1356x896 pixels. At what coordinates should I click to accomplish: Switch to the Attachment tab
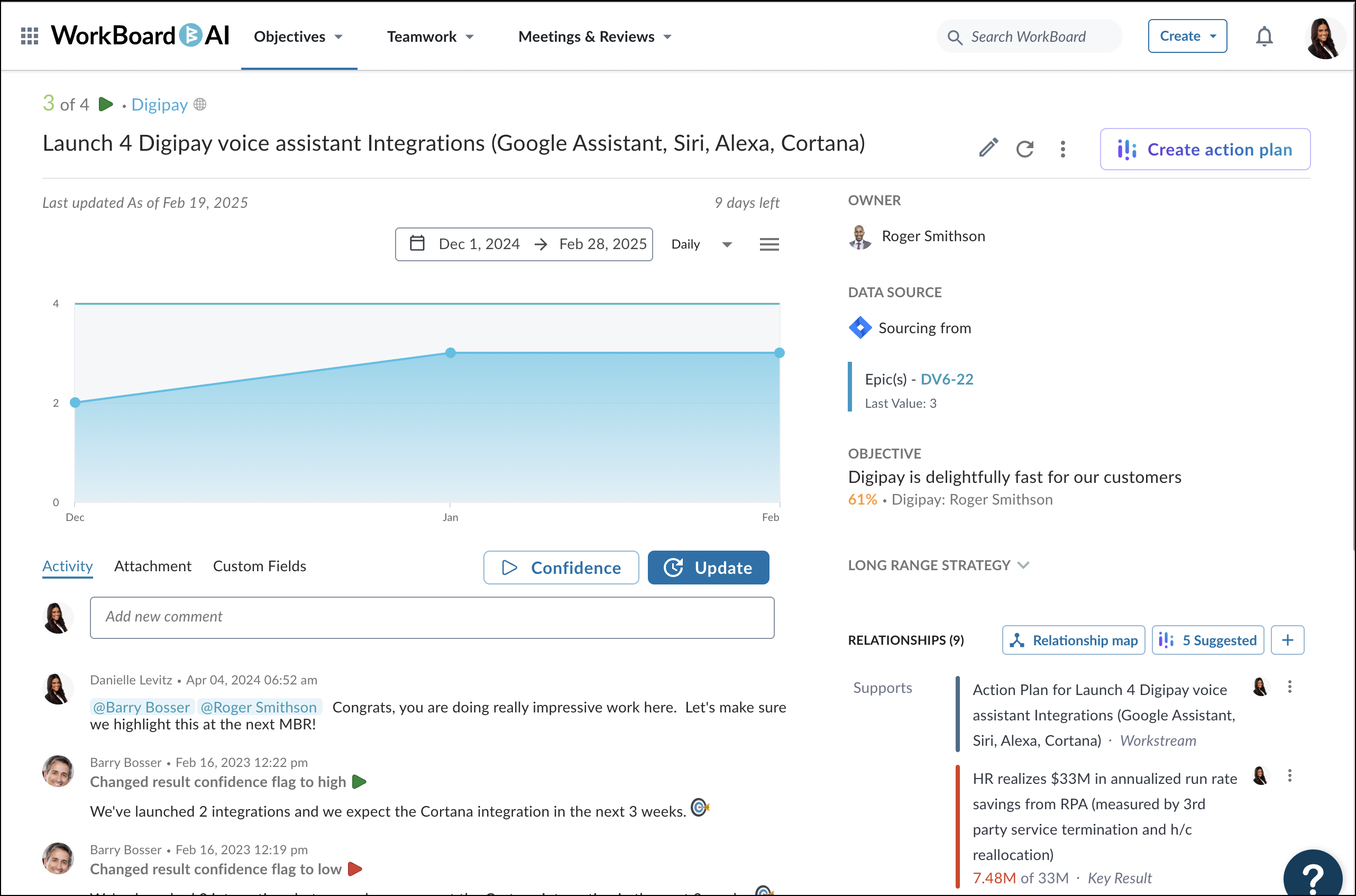coord(152,566)
